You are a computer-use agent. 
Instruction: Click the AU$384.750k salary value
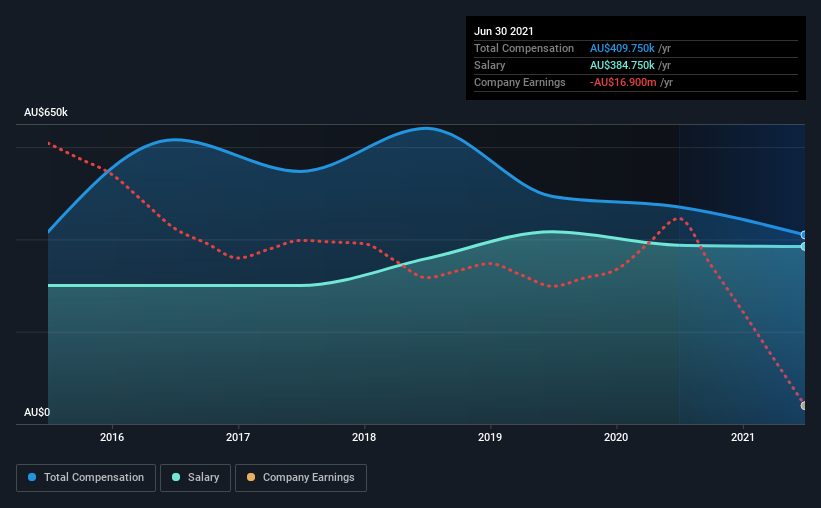pos(622,65)
